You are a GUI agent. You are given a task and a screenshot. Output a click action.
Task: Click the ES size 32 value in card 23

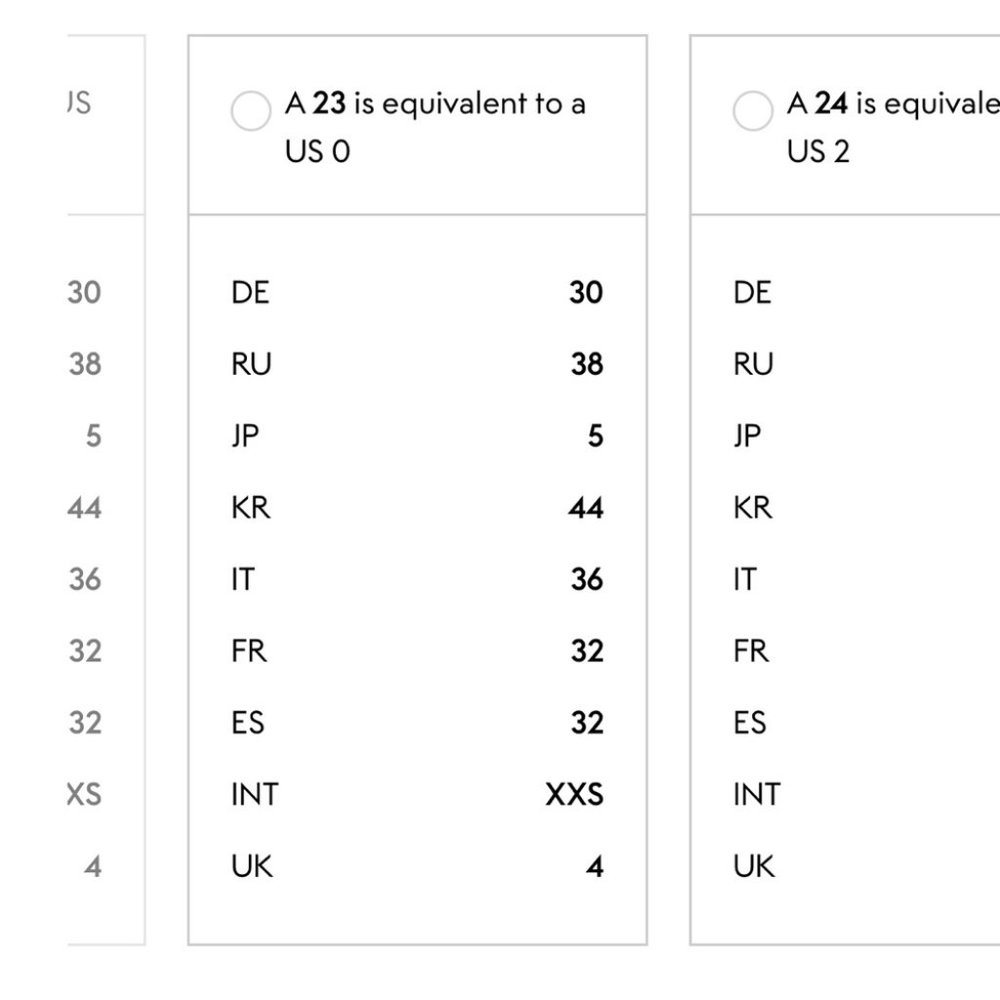pos(587,723)
